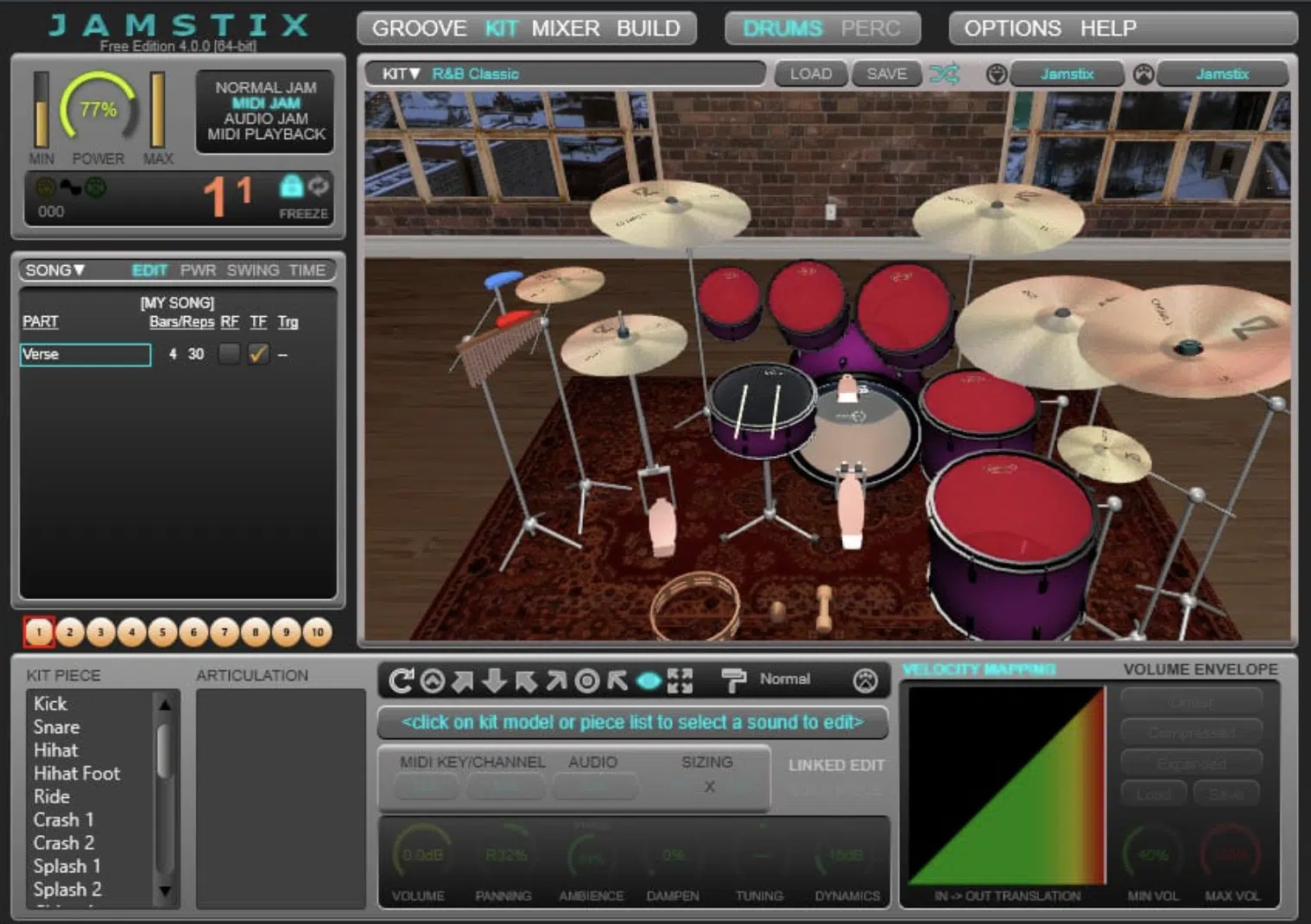Toggle the RF checkbox for Verse
This screenshot has height=924, width=1311.
point(228,353)
